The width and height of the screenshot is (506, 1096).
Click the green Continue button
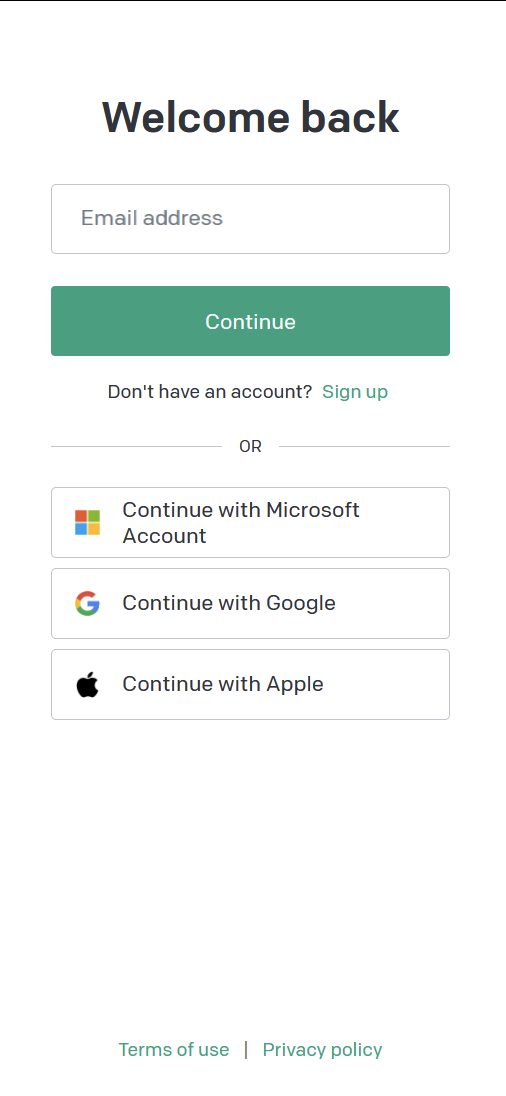pos(250,321)
